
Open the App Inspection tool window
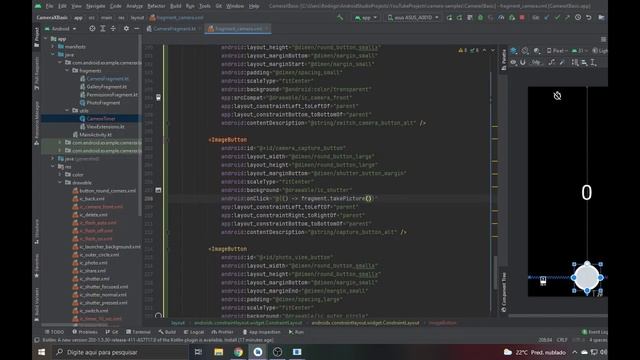261,332
